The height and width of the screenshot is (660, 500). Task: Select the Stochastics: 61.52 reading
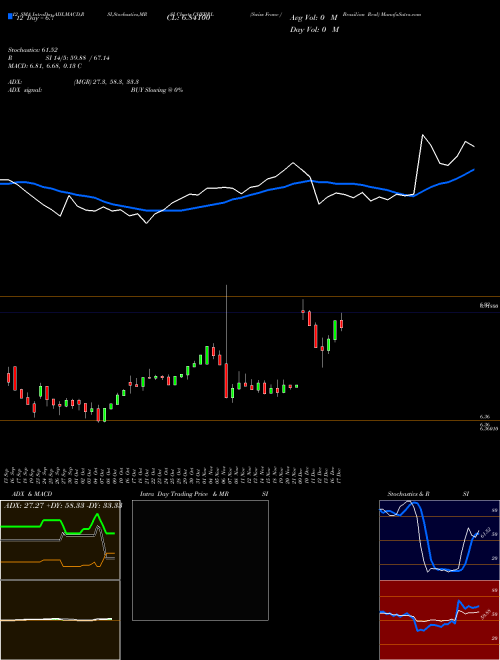32,50
